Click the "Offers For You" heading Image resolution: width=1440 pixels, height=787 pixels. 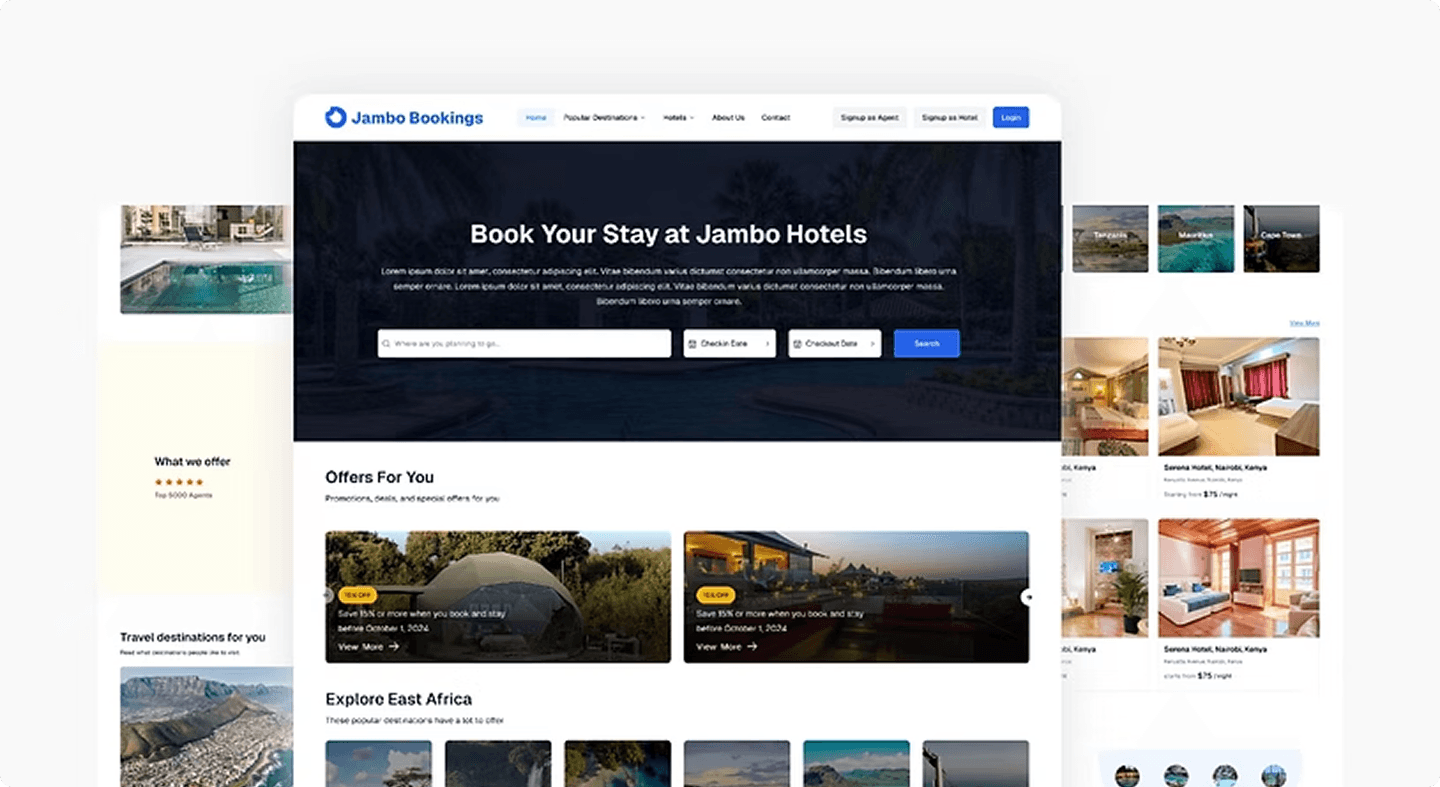tap(380, 477)
